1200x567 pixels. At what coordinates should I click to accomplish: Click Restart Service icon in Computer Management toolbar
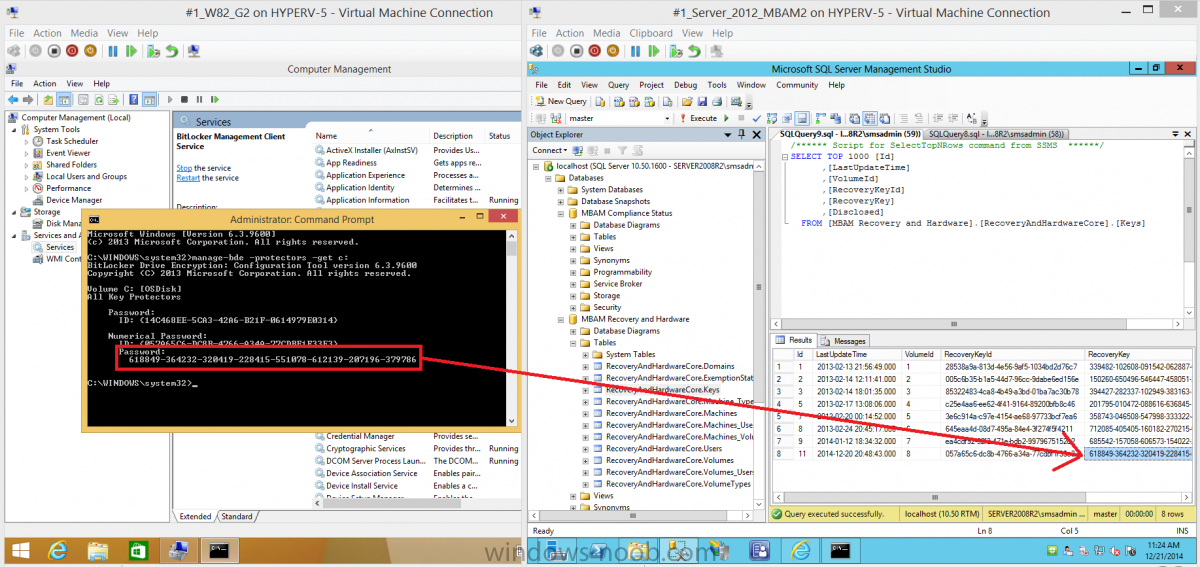[214, 99]
